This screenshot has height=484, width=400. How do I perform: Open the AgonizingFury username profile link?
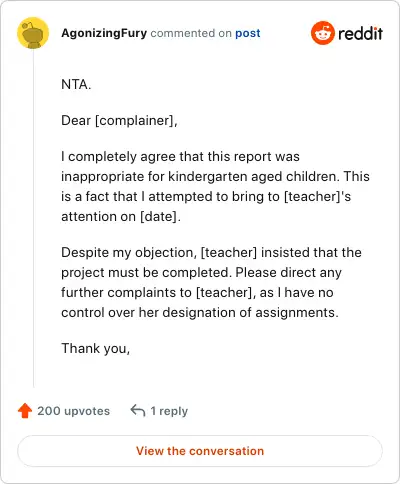pos(104,33)
